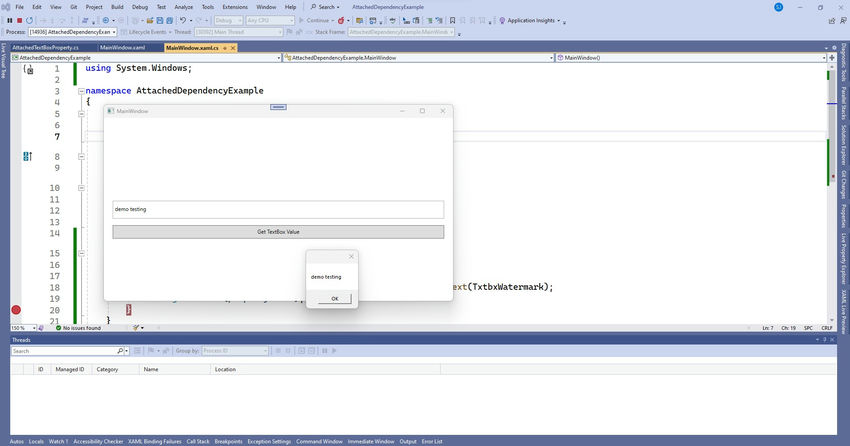Close the demo testing message box
This screenshot has height=446, width=850.
pyautogui.click(x=351, y=256)
